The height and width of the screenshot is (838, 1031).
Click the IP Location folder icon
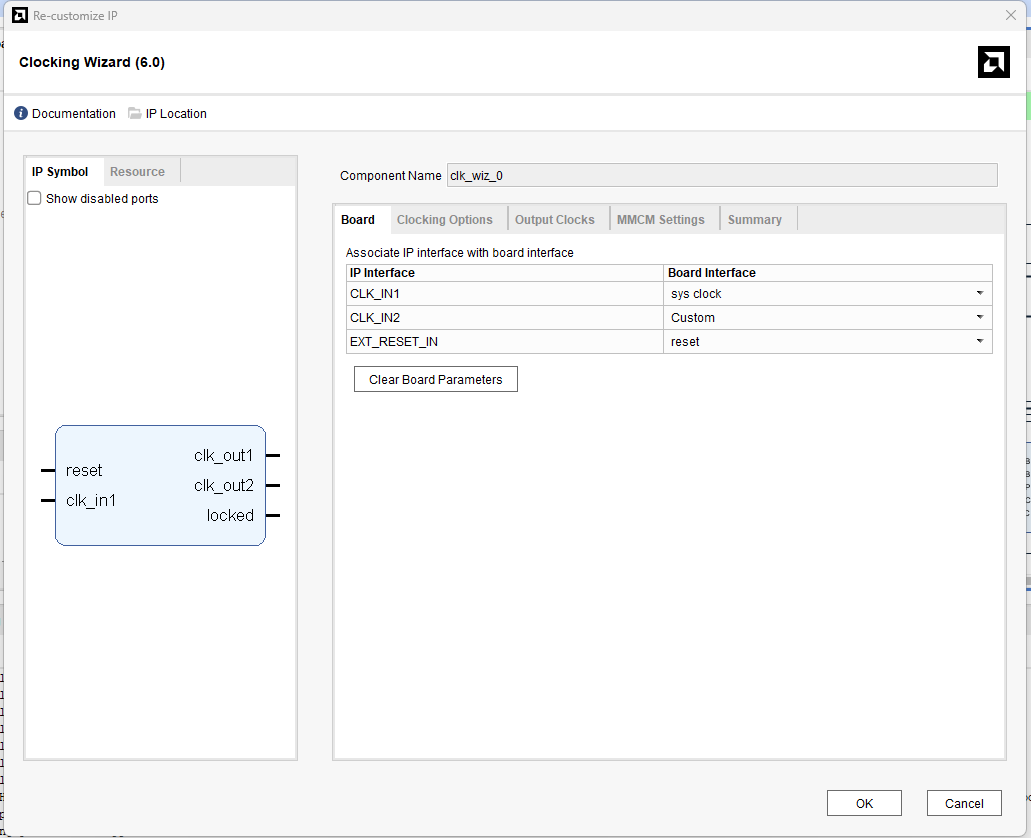pos(135,114)
